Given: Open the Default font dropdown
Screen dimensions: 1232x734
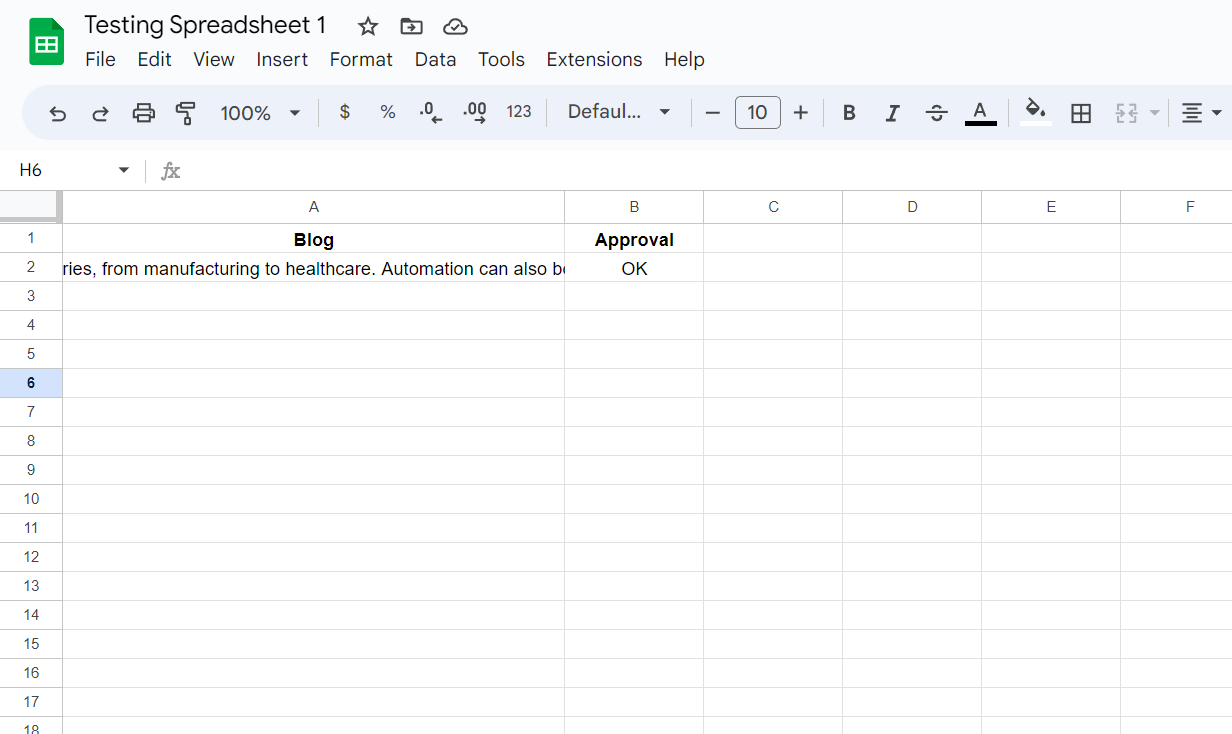Looking at the screenshot, I should 618,112.
